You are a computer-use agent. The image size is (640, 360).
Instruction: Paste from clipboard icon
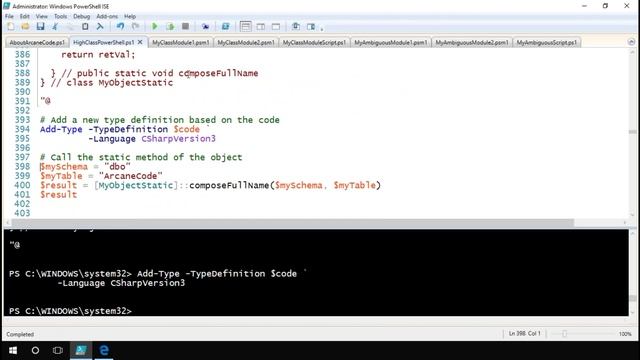pos(85,27)
